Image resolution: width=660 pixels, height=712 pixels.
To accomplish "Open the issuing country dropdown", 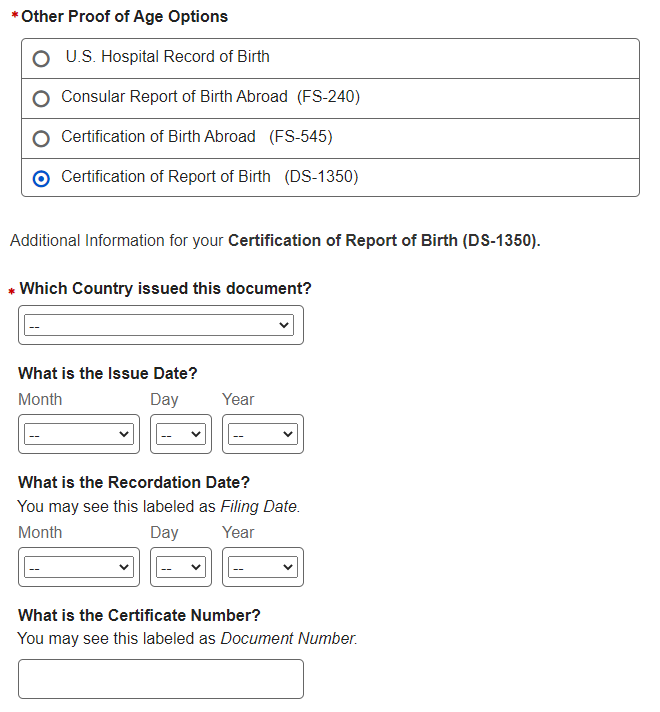I will click(160, 326).
